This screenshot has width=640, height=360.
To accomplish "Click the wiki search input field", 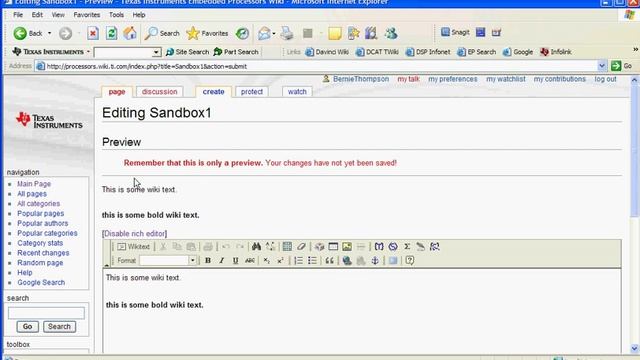I will (46, 313).
